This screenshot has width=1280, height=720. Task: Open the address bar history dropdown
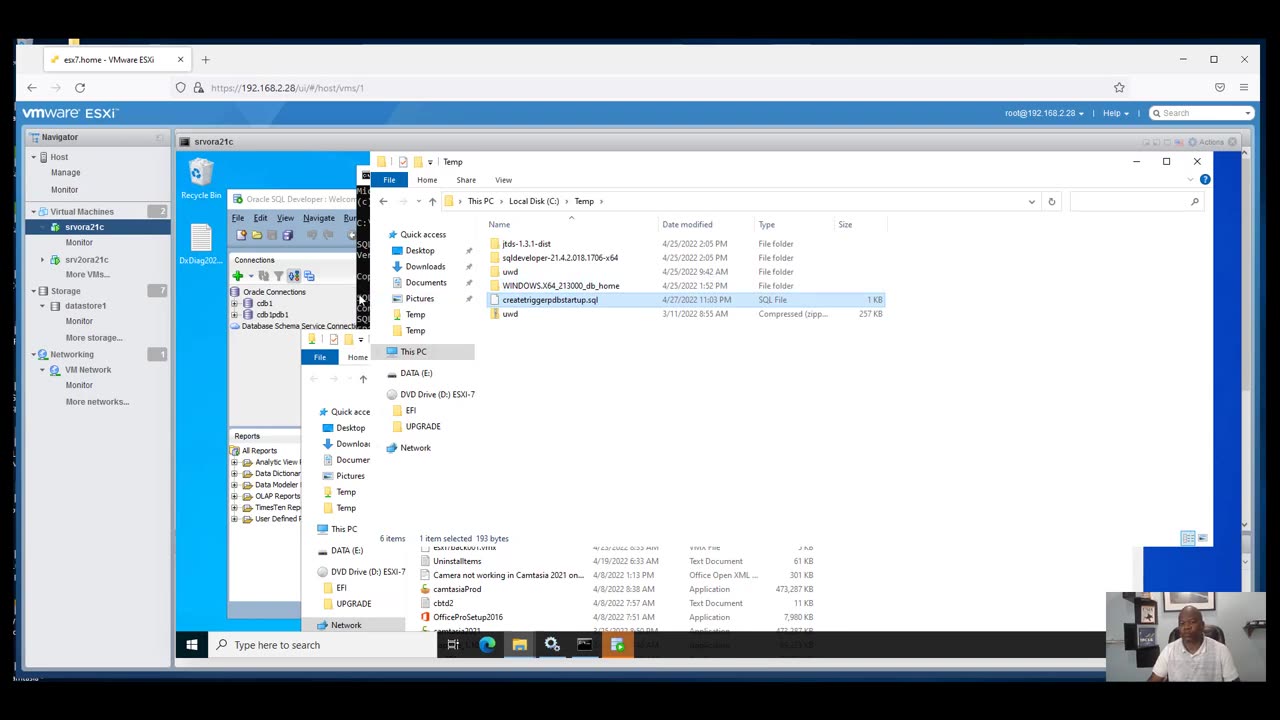1032,202
